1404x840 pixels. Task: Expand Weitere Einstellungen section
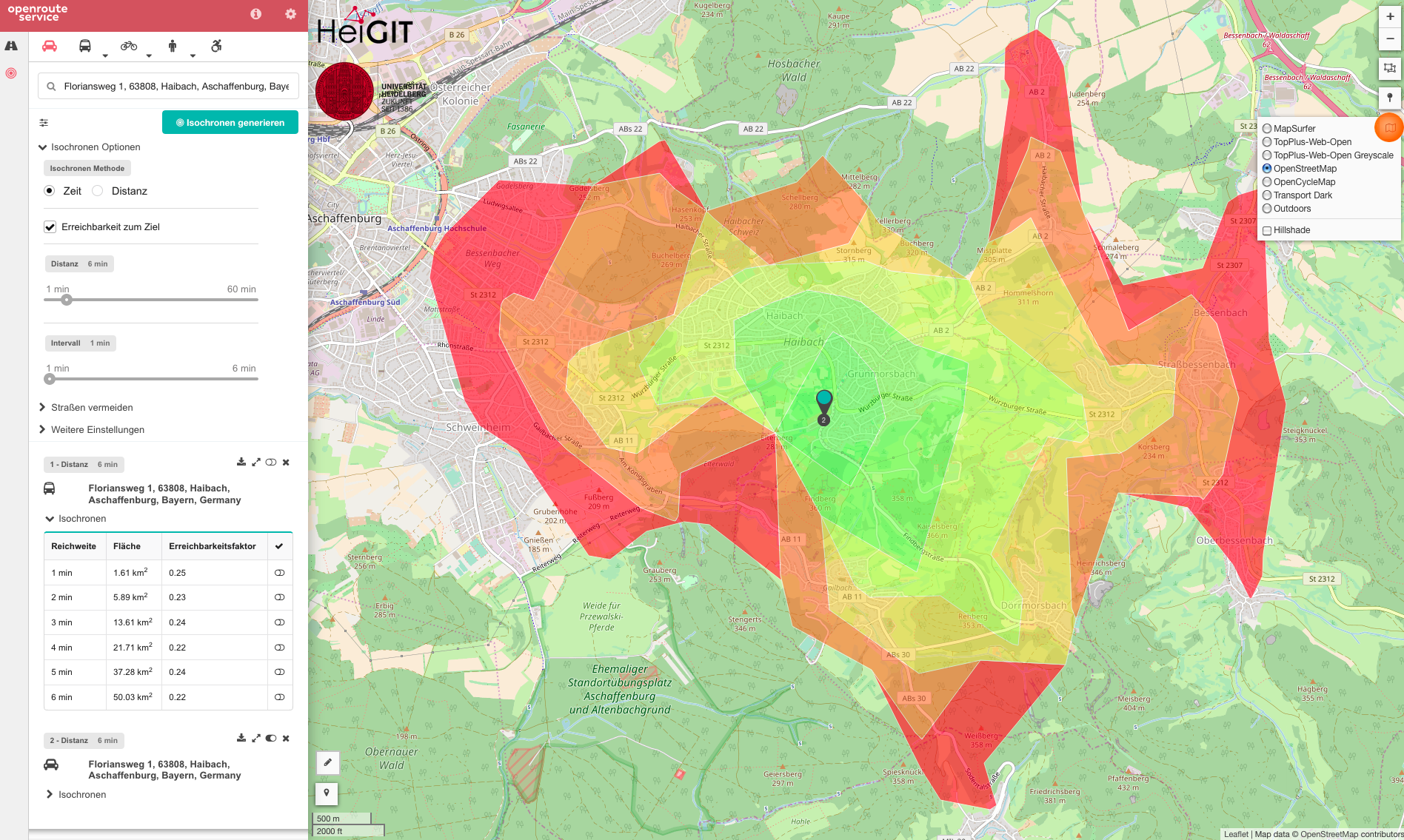coord(97,430)
